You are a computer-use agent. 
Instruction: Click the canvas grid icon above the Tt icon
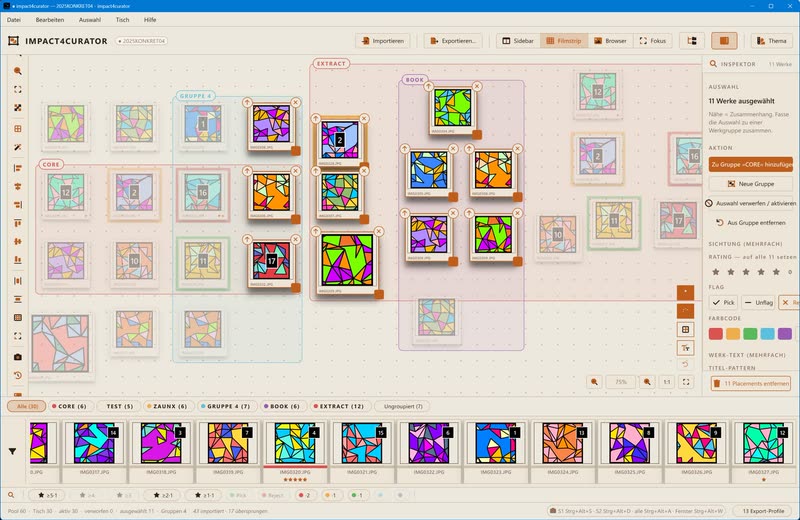[x=685, y=330]
